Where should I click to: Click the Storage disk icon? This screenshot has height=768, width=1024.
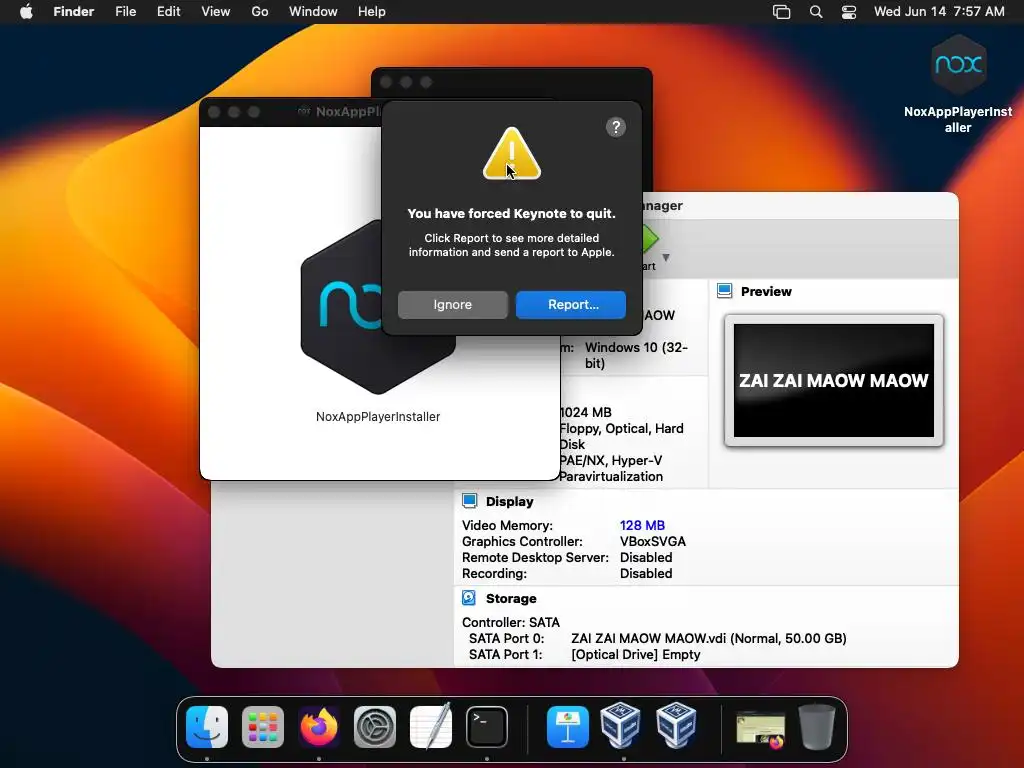pyautogui.click(x=469, y=598)
